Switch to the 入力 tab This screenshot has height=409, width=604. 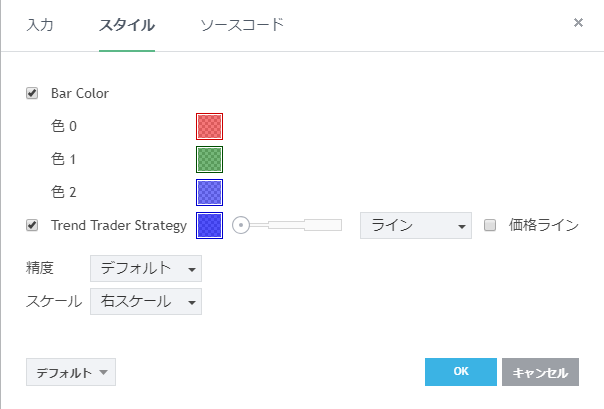(40, 24)
